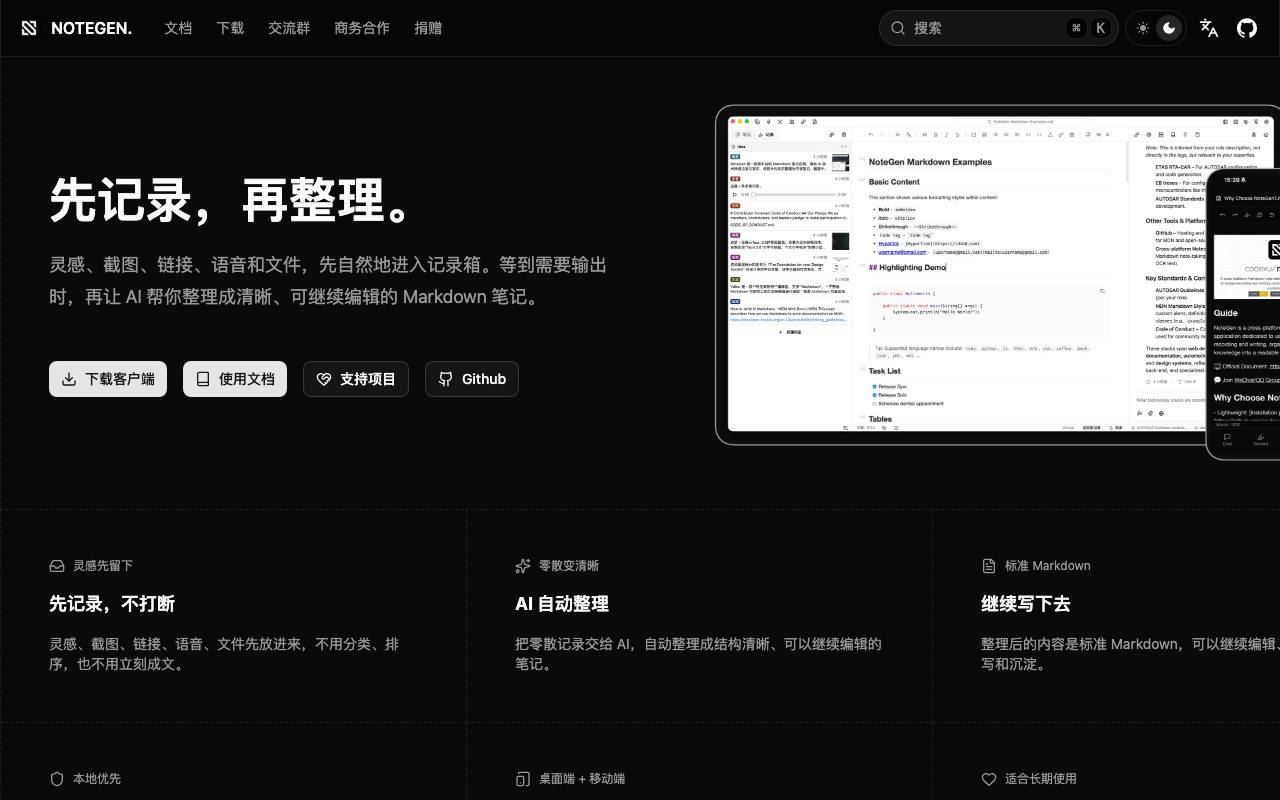Image resolution: width=1280 pixels, height=800 pixels.
Task: Click the 适合长期使用 label
Action: (1041, 779)
